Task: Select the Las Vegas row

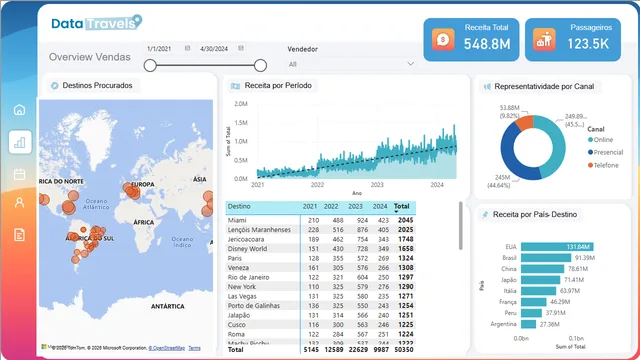Action: coord(321,296)
